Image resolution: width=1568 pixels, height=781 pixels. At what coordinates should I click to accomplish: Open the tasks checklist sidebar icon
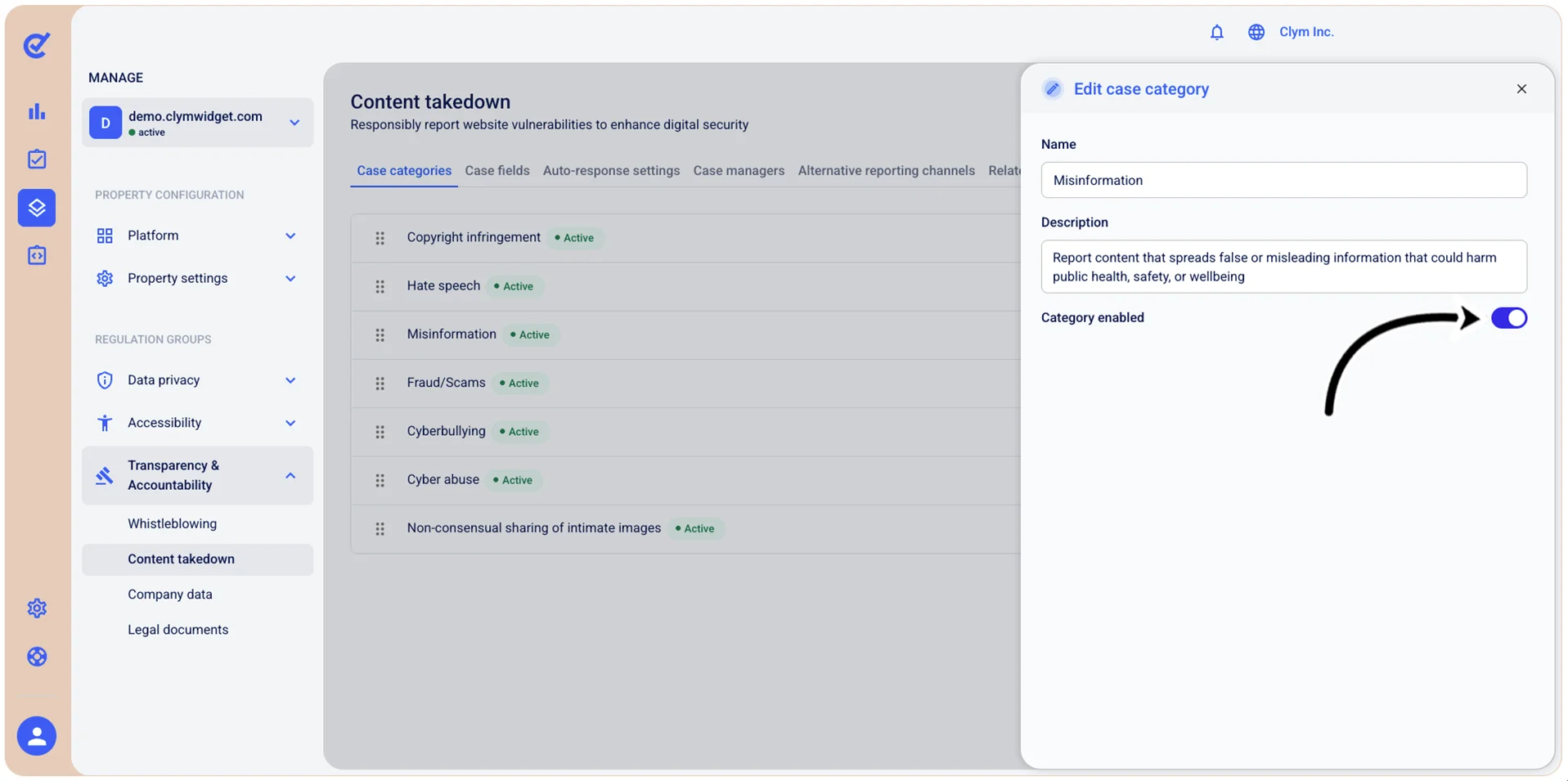[37, 159]
